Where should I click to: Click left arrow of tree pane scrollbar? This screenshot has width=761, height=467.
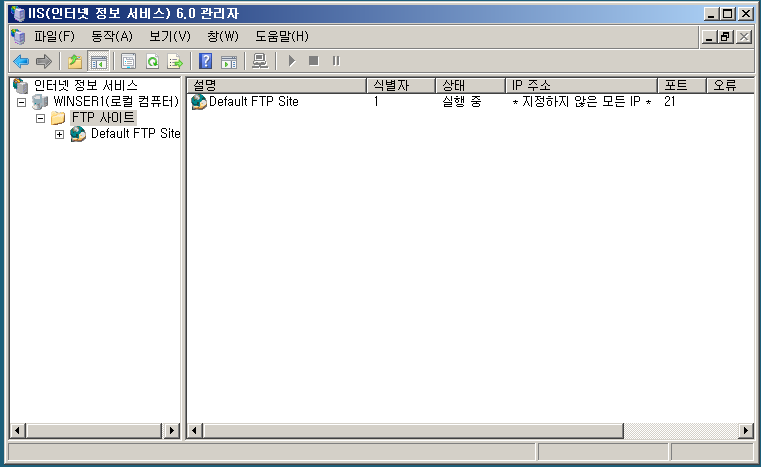point(18,431)
